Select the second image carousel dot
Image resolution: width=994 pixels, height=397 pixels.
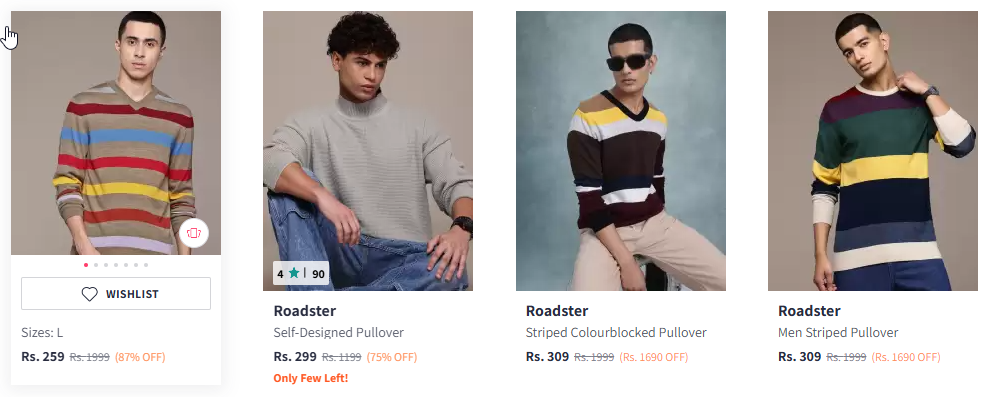pyautogui.click(x=96, y=265)
